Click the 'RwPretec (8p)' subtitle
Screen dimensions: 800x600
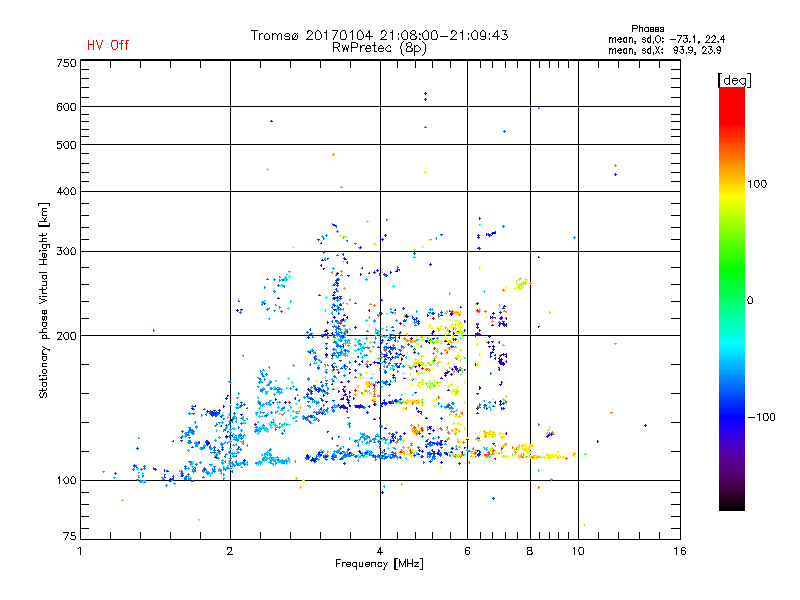(x=379, y=48)
